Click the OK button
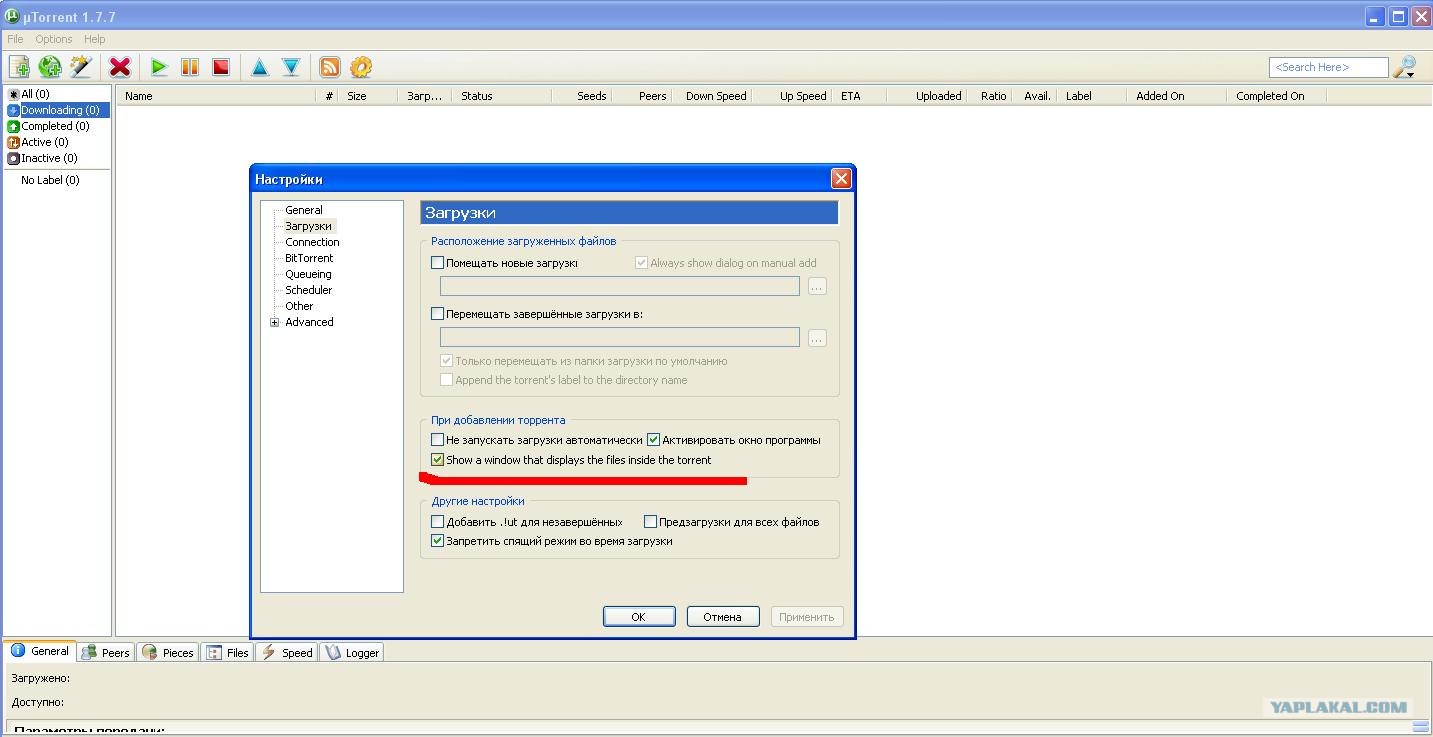The width and height of the screenshot is (1433, 737). (639, 617)
